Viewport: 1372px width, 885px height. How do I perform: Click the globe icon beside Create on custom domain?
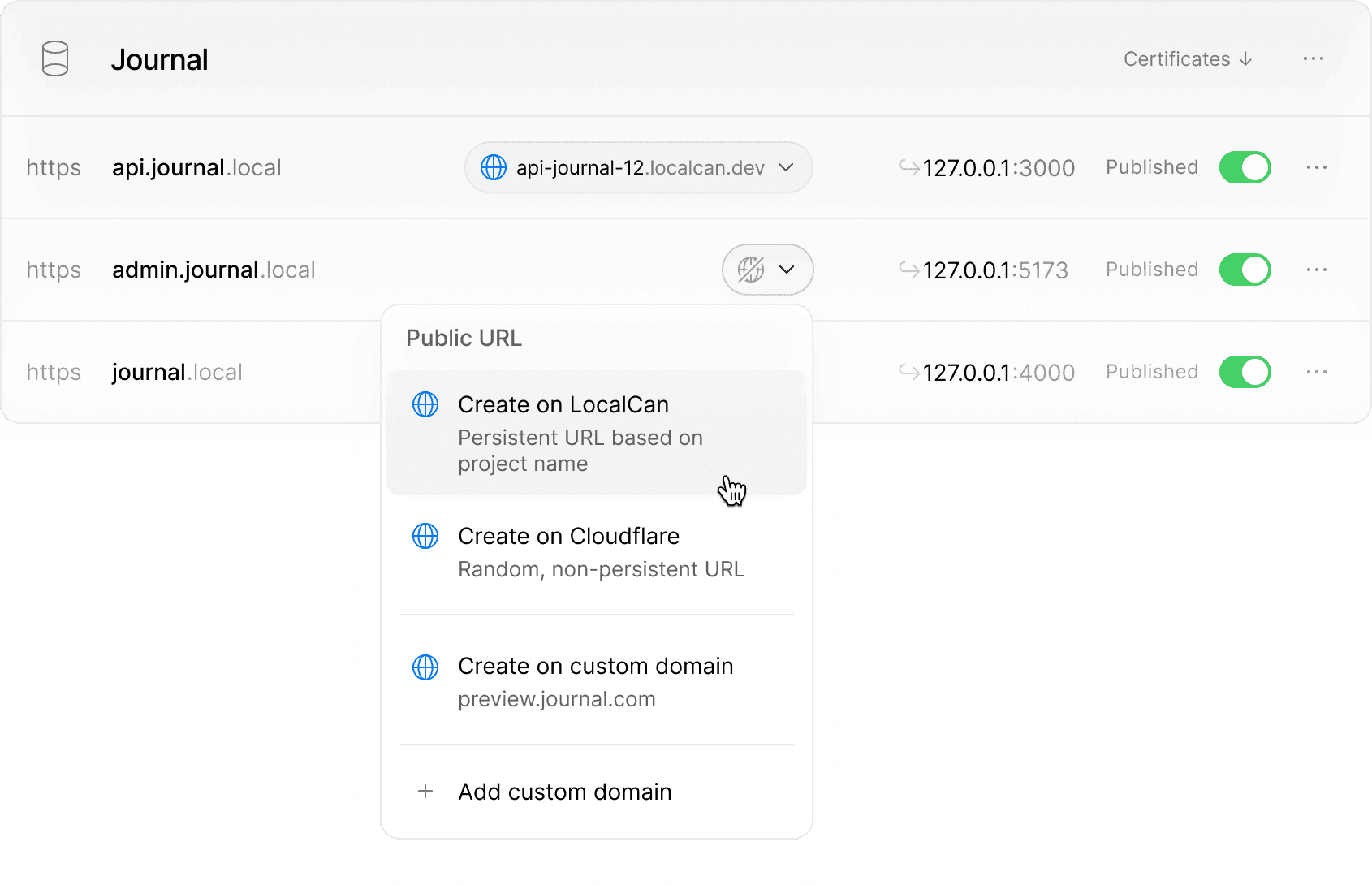coord(425,667)
